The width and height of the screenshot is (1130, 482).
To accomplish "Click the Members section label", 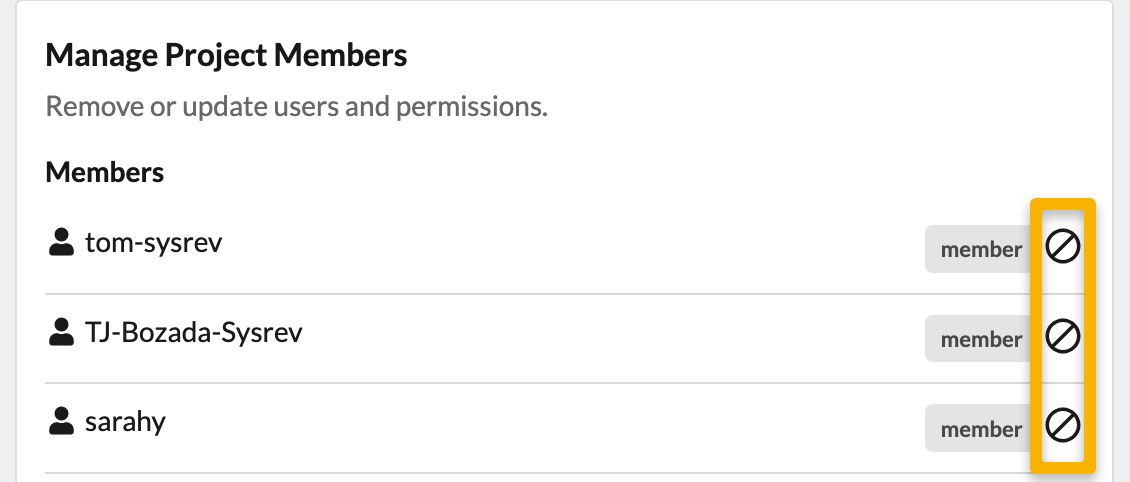I will (x=105, y=172).
